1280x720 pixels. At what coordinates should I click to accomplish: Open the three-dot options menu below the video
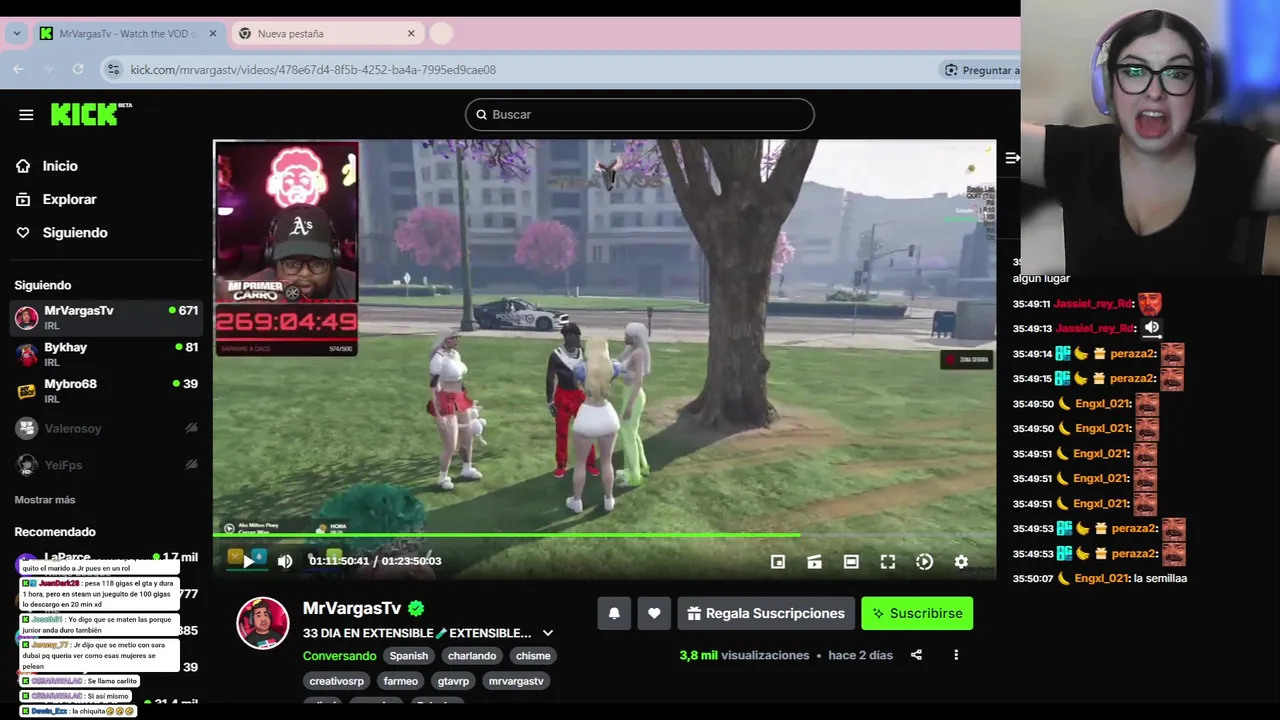(x=956, y=655)
